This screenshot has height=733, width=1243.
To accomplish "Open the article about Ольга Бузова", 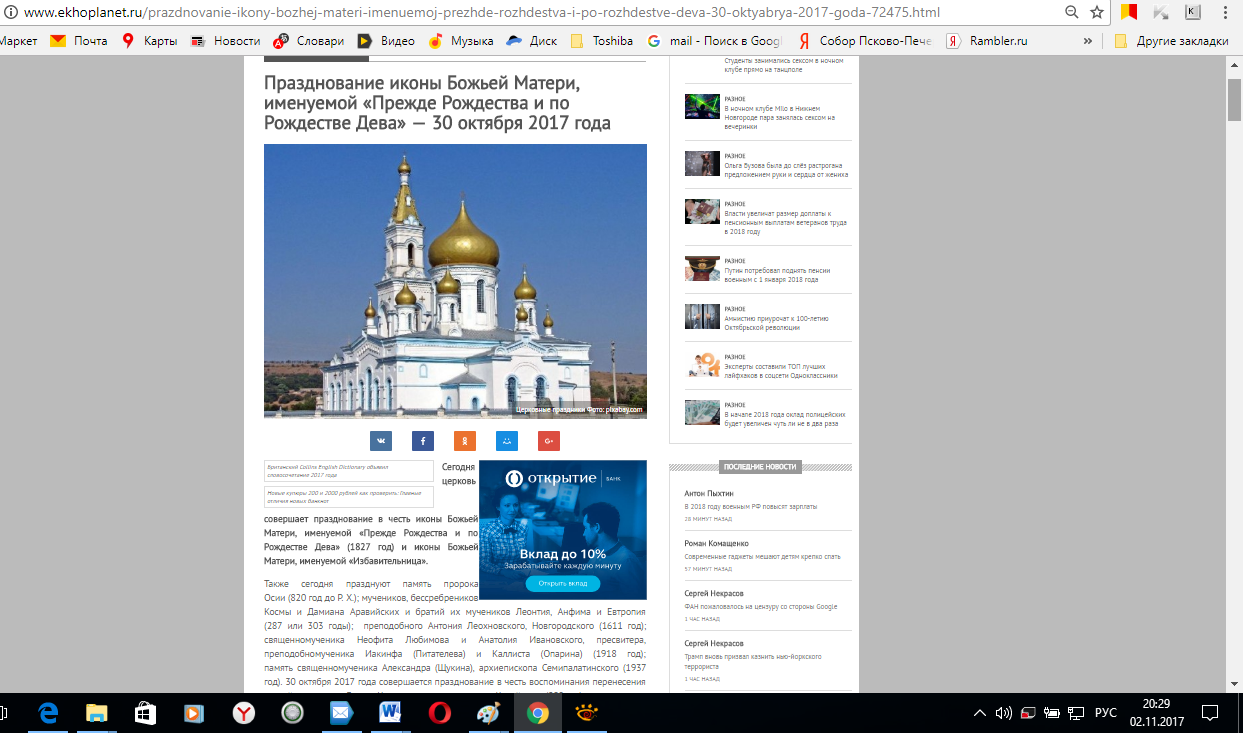I will tap(787, 169).
